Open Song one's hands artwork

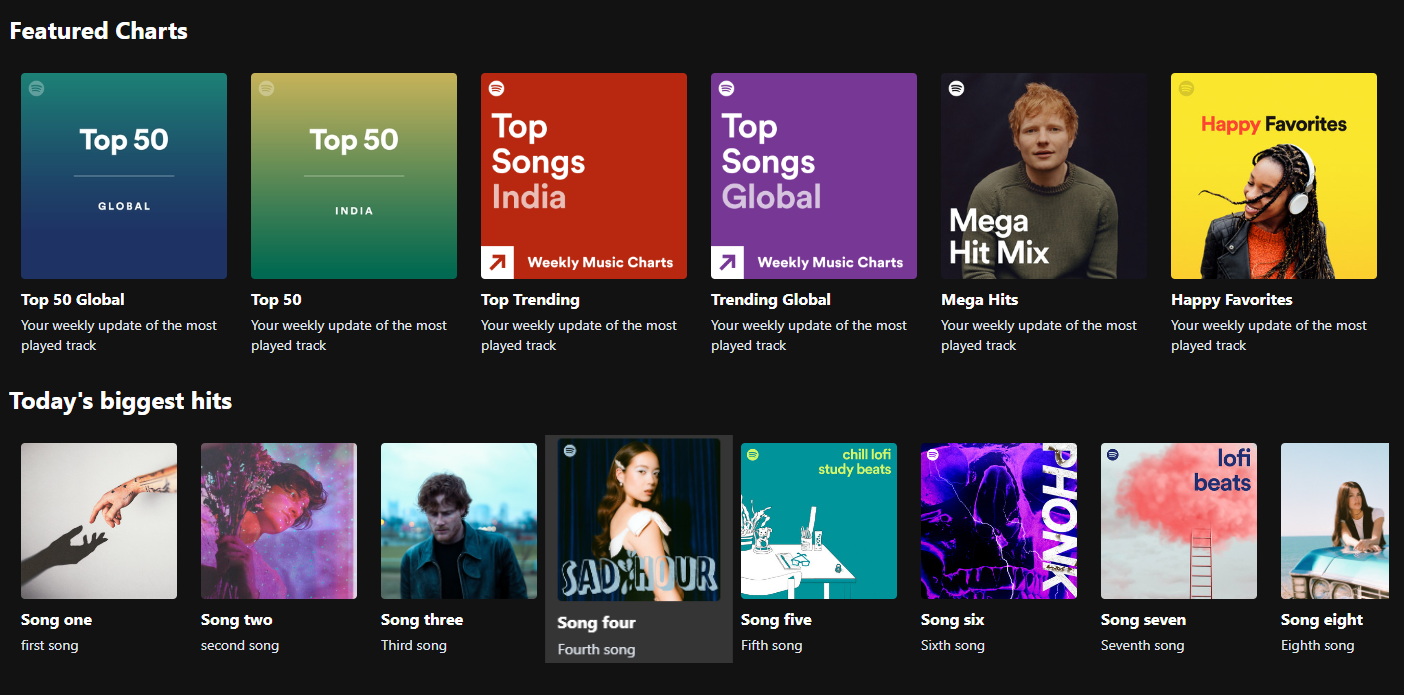click(99, 521)
